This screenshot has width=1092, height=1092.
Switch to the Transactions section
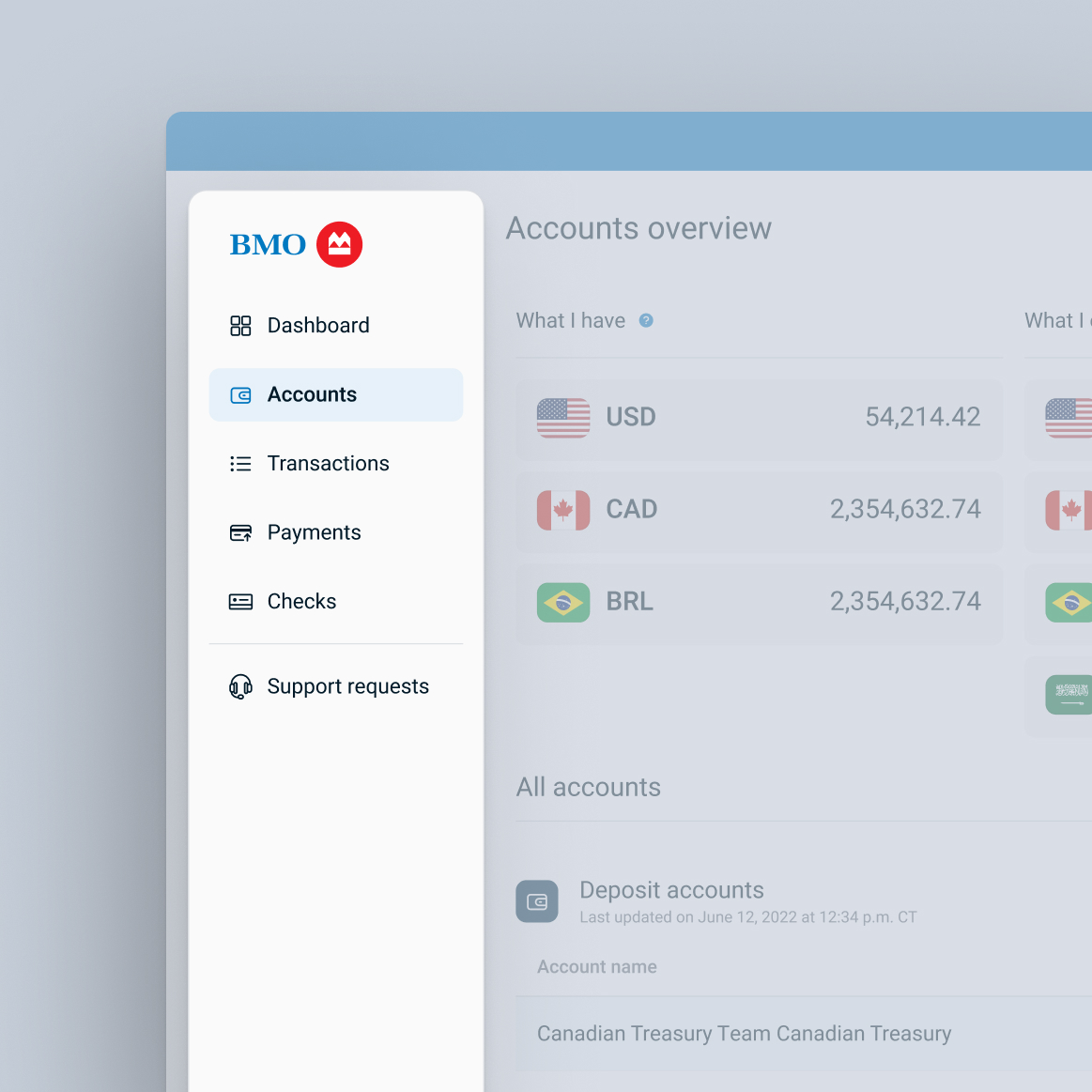pos(329,463)
